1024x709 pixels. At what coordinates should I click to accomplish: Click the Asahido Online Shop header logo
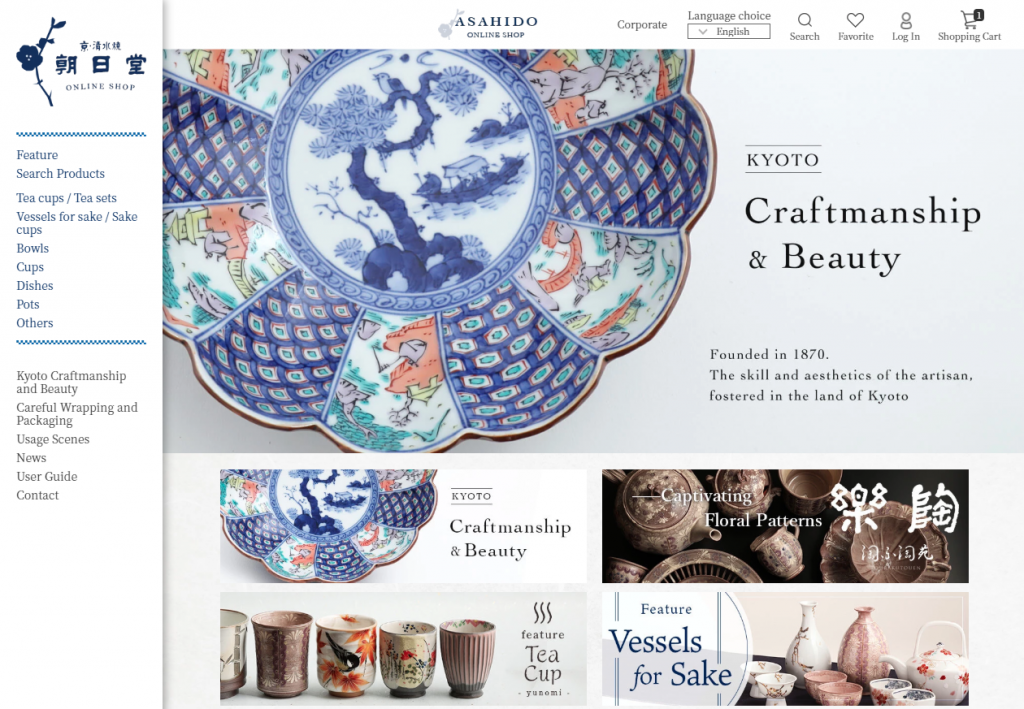(x=488, y=25)
